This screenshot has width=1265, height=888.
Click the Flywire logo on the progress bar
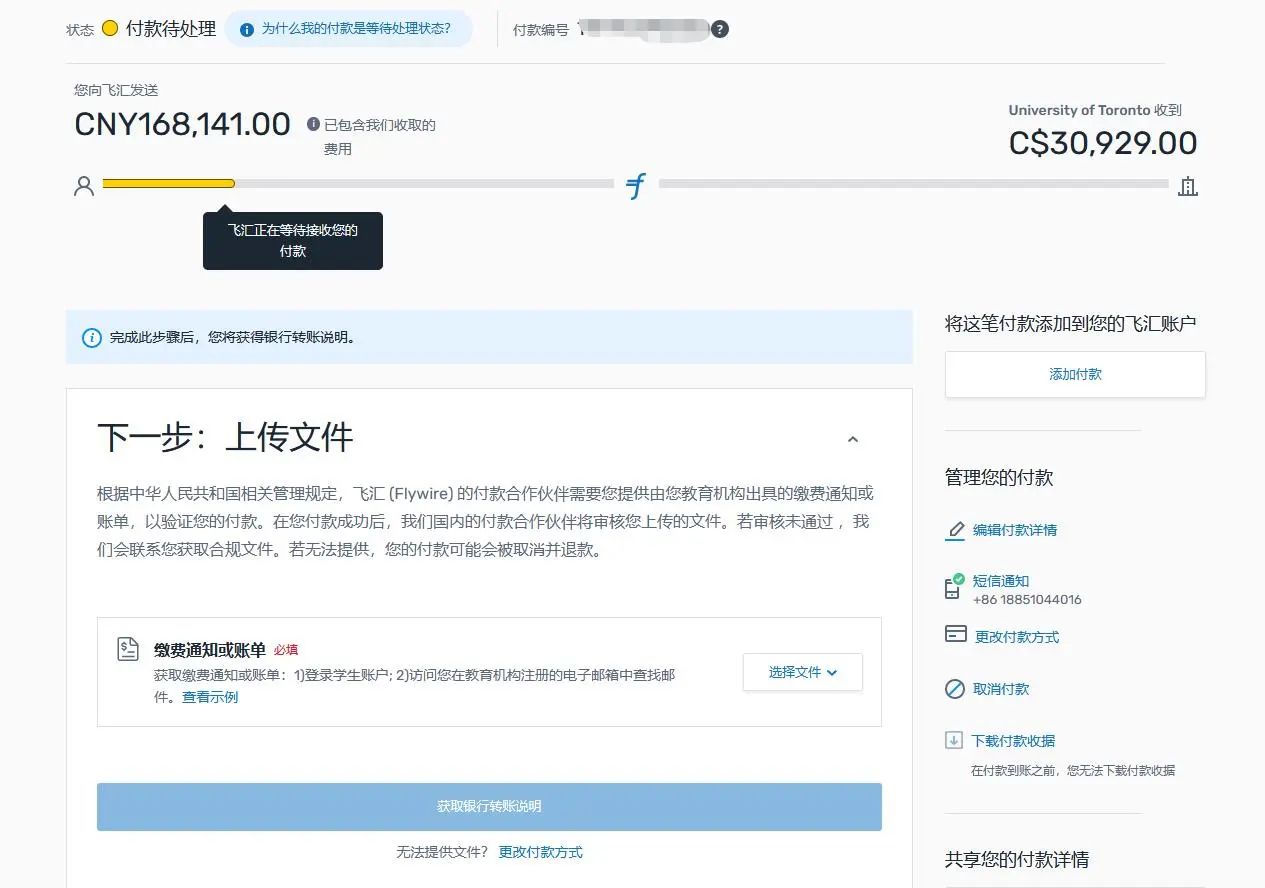click(x=636, y=186)
